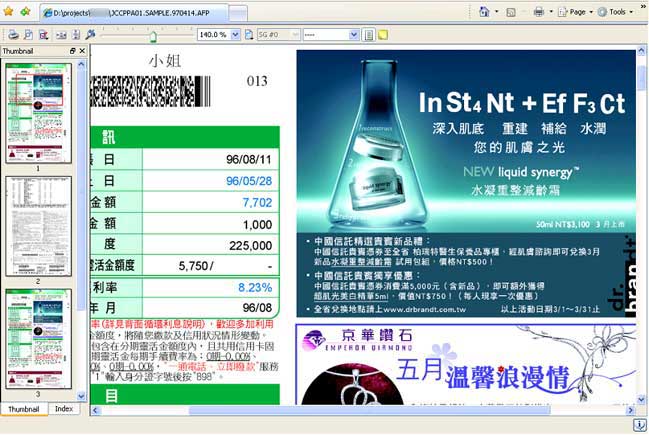Click the blue date 96/05/28
Image resolution: width=649 pixels, height=435 pixels.
click(249, 181)
